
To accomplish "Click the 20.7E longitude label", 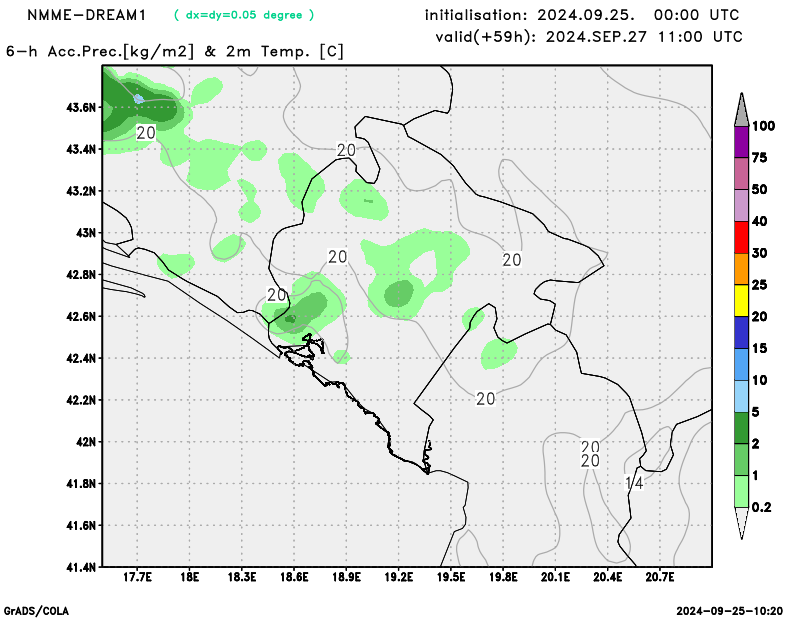I will [x=660, y=577].
